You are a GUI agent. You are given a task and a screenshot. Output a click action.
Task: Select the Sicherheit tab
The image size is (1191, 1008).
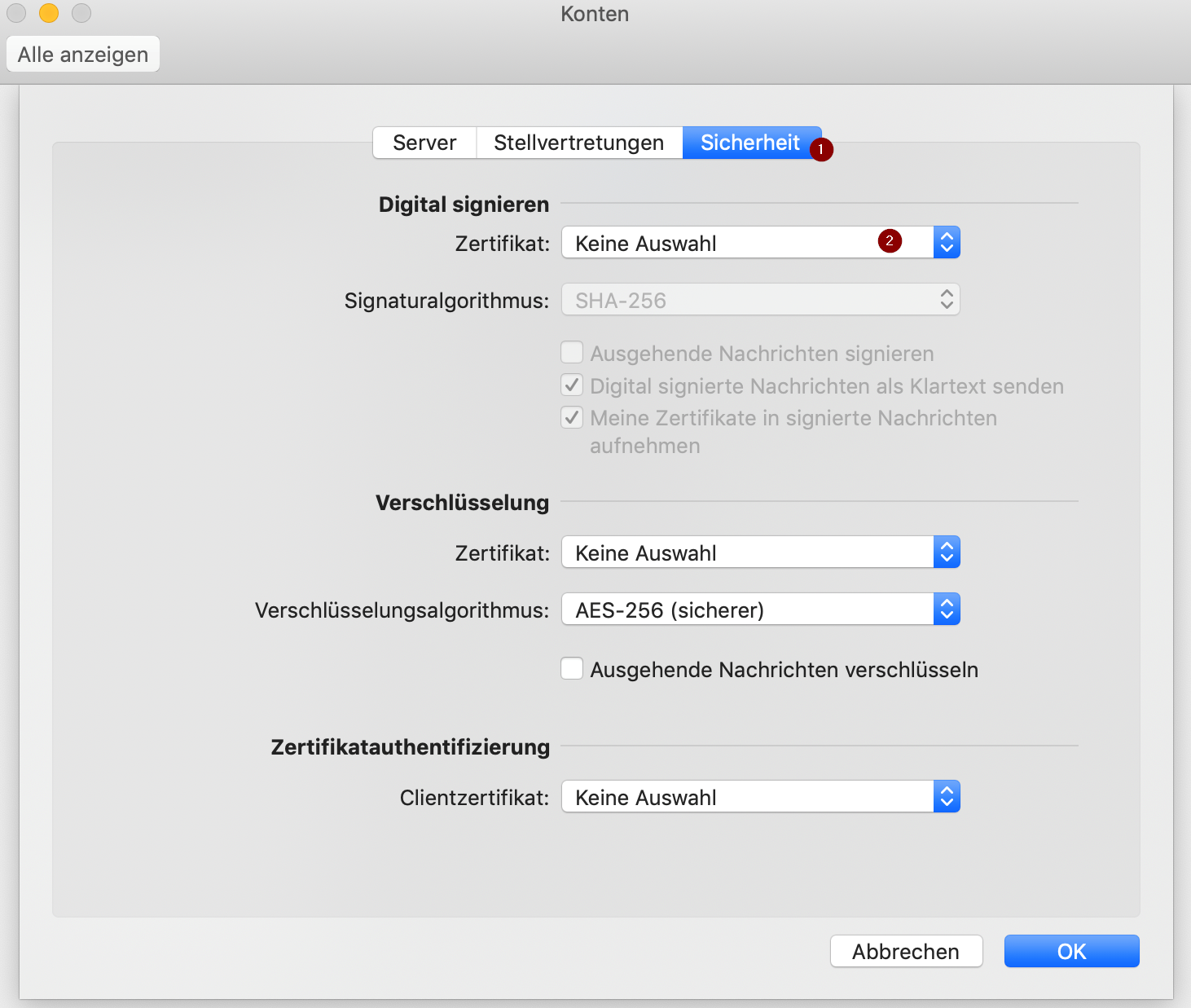(751, 143)
